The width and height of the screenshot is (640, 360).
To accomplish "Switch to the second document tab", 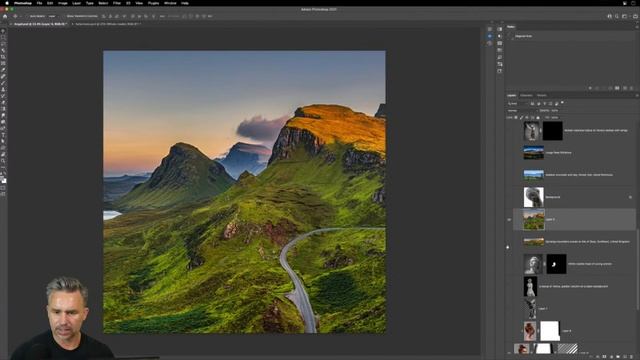I will click(109, 24).
